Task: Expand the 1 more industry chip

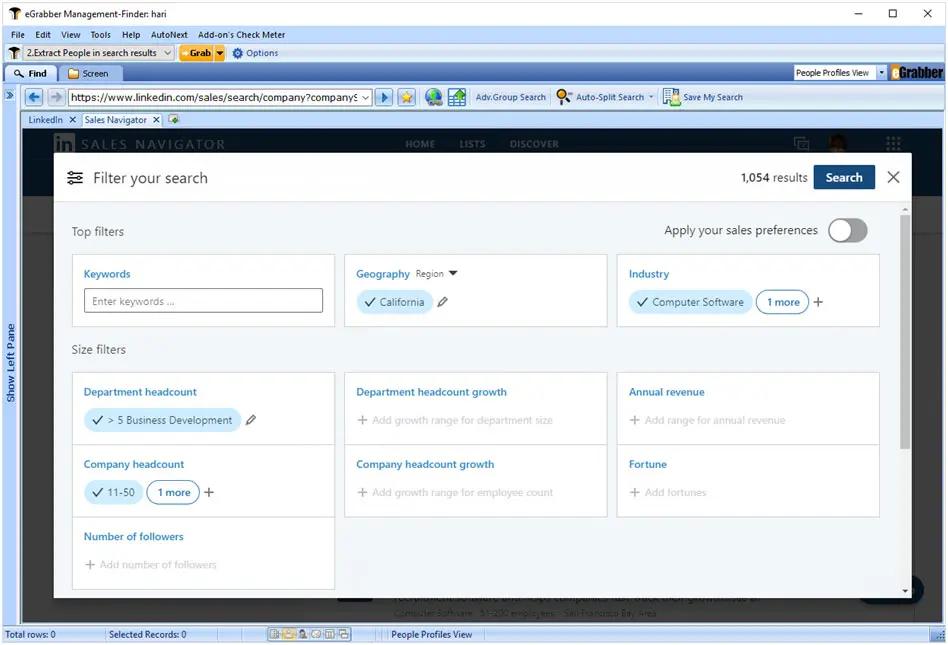Action: tap(782, 302)
